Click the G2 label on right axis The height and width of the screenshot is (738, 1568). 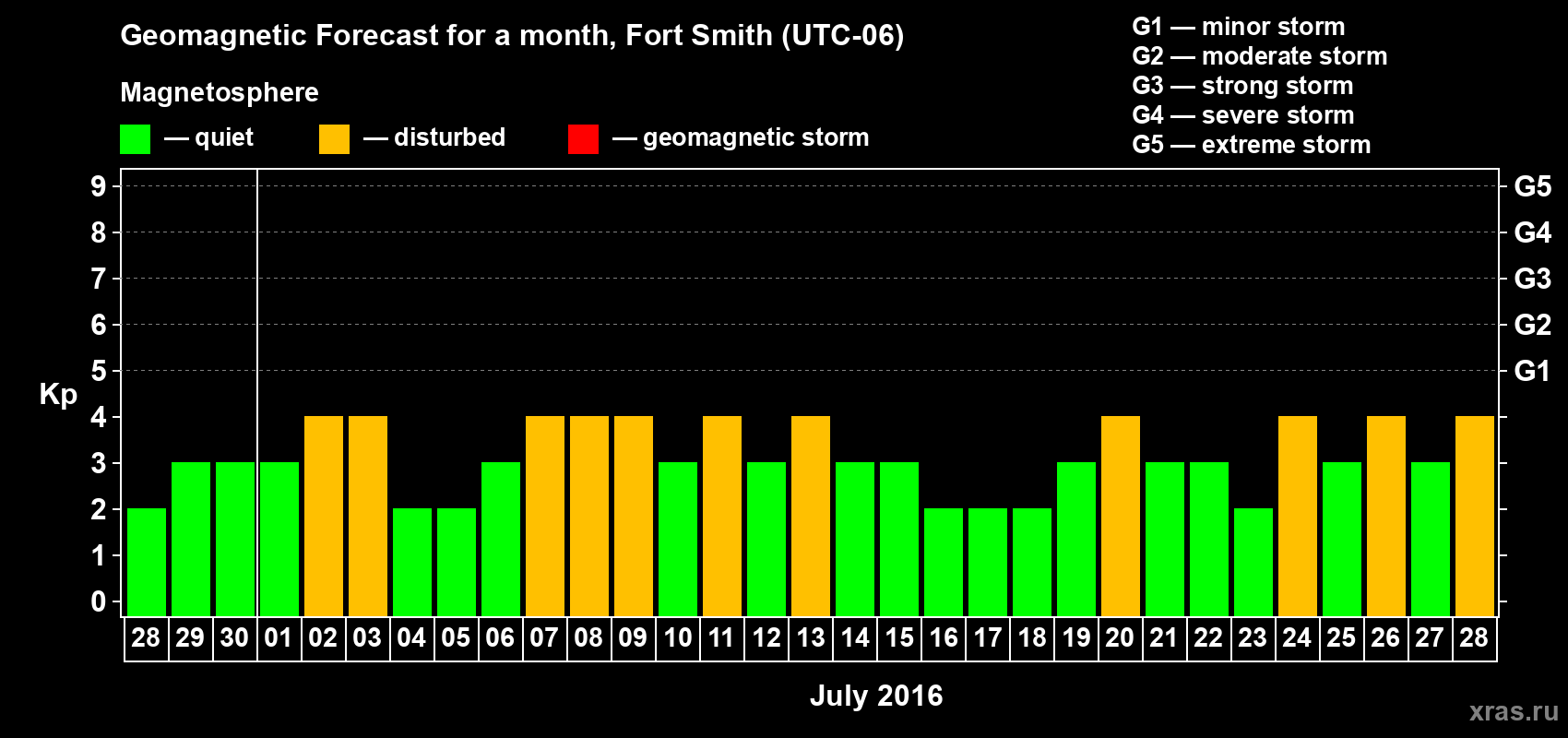click(1532, 325)
